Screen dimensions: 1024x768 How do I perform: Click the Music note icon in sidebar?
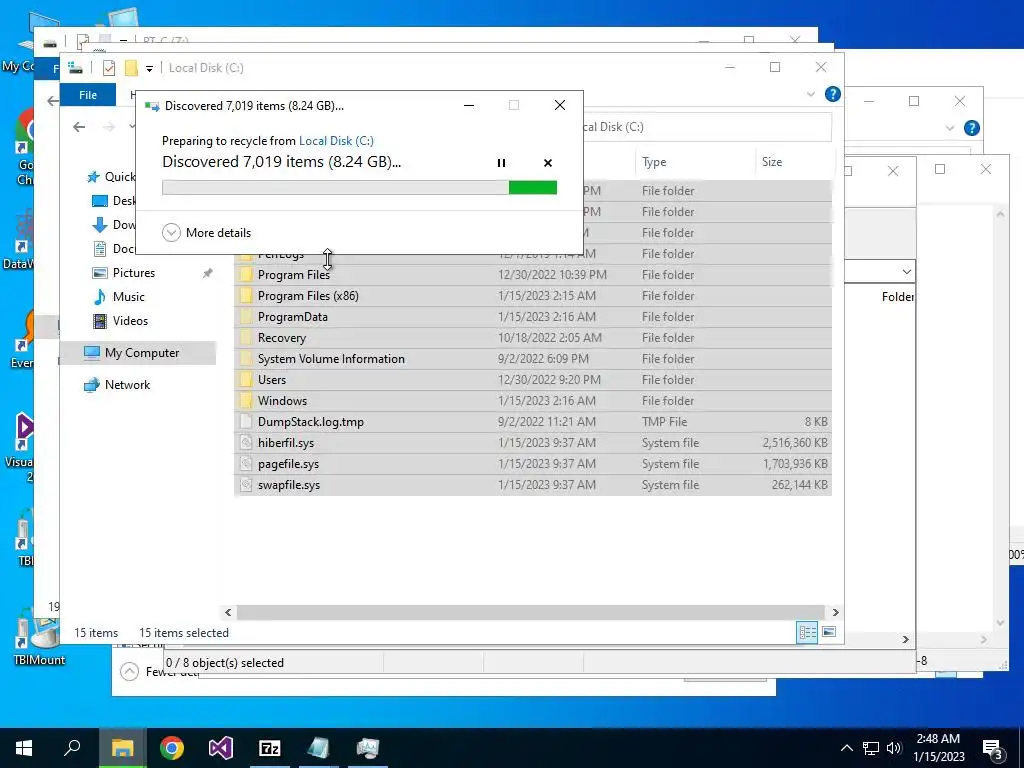pos(100,296)
